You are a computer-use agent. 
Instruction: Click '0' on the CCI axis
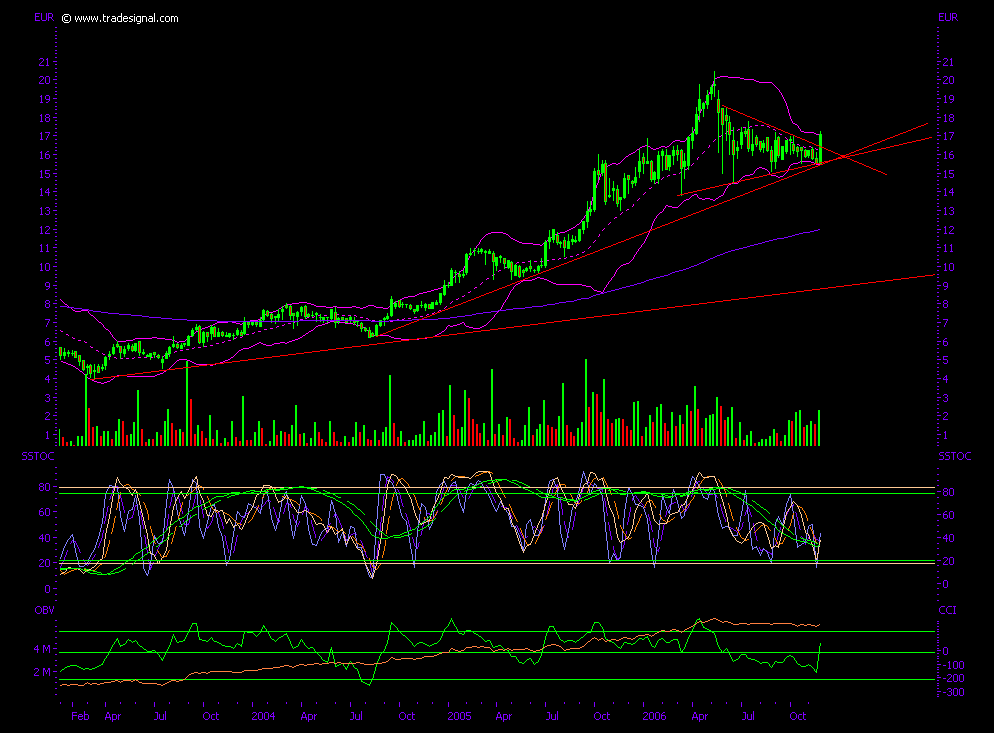point(946,651)
